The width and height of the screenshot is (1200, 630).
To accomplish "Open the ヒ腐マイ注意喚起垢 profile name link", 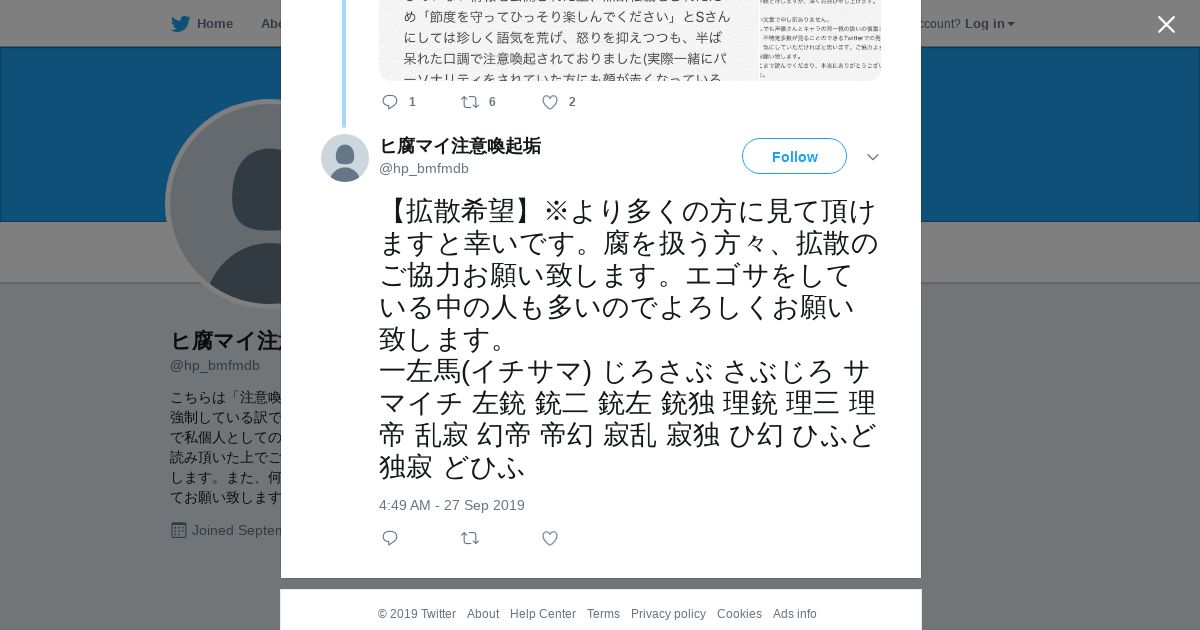I will click(460, 146).
